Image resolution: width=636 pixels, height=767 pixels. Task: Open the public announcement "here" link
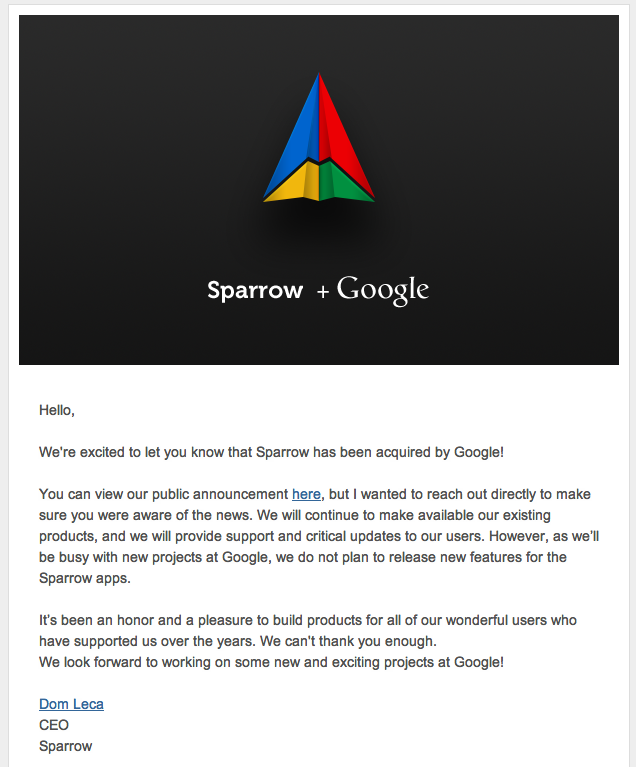point(306,494)
